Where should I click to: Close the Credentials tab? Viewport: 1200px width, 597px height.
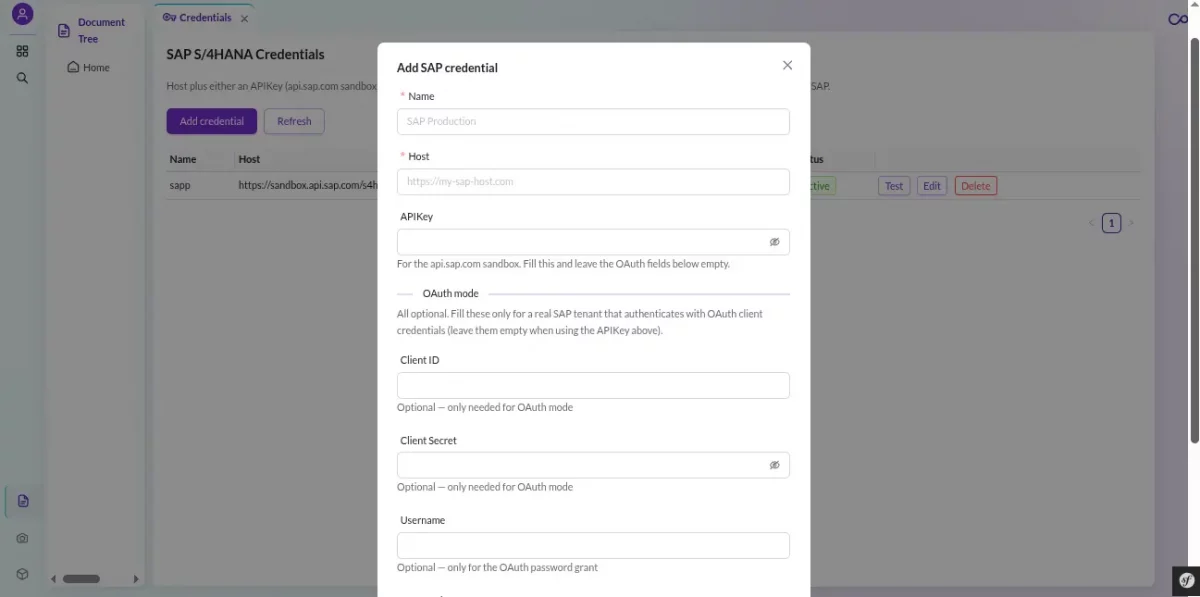(x=244, y=18)
